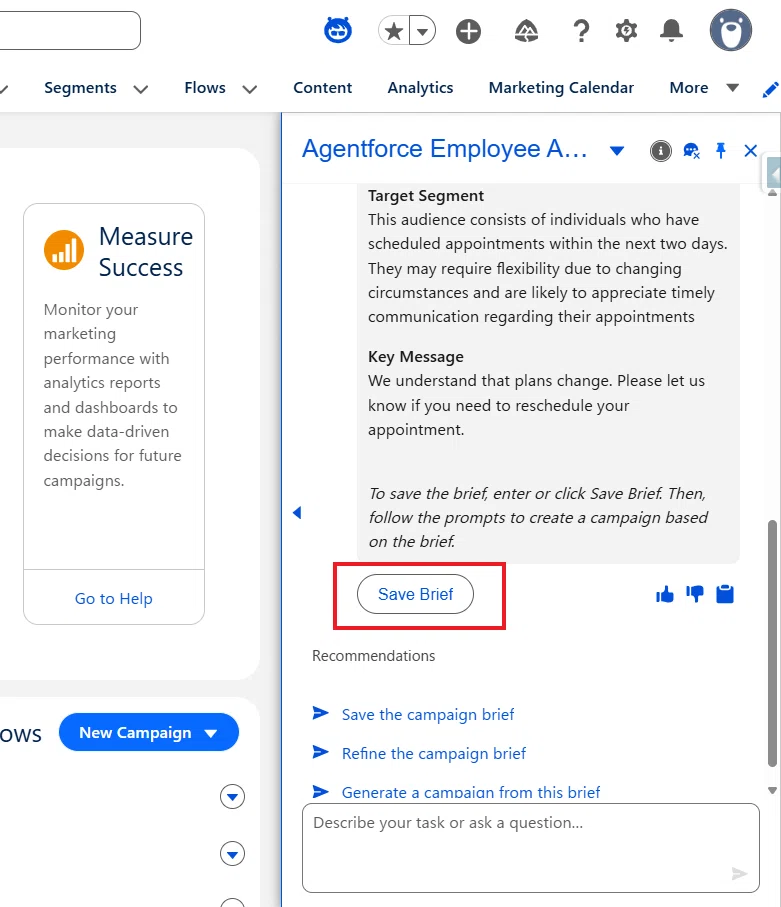
Task: Select 'Save the campaign brief' recommendation
Action: (428, 714)
